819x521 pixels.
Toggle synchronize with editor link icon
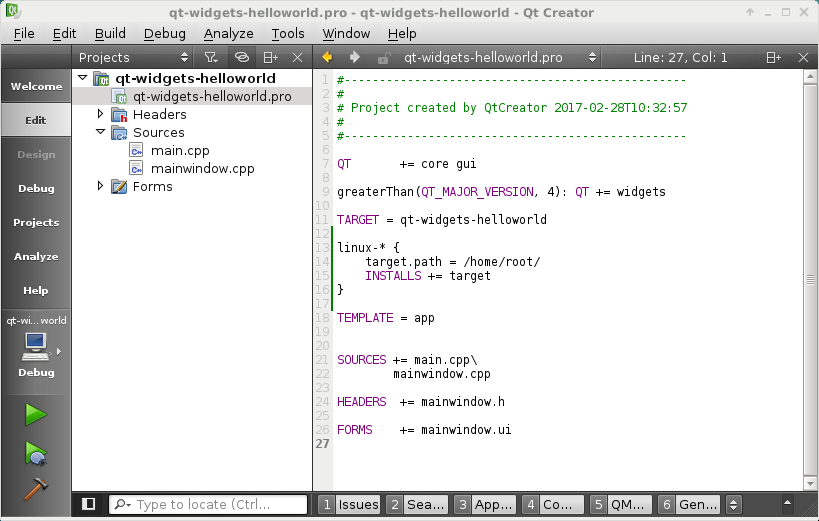pos(241,57)
